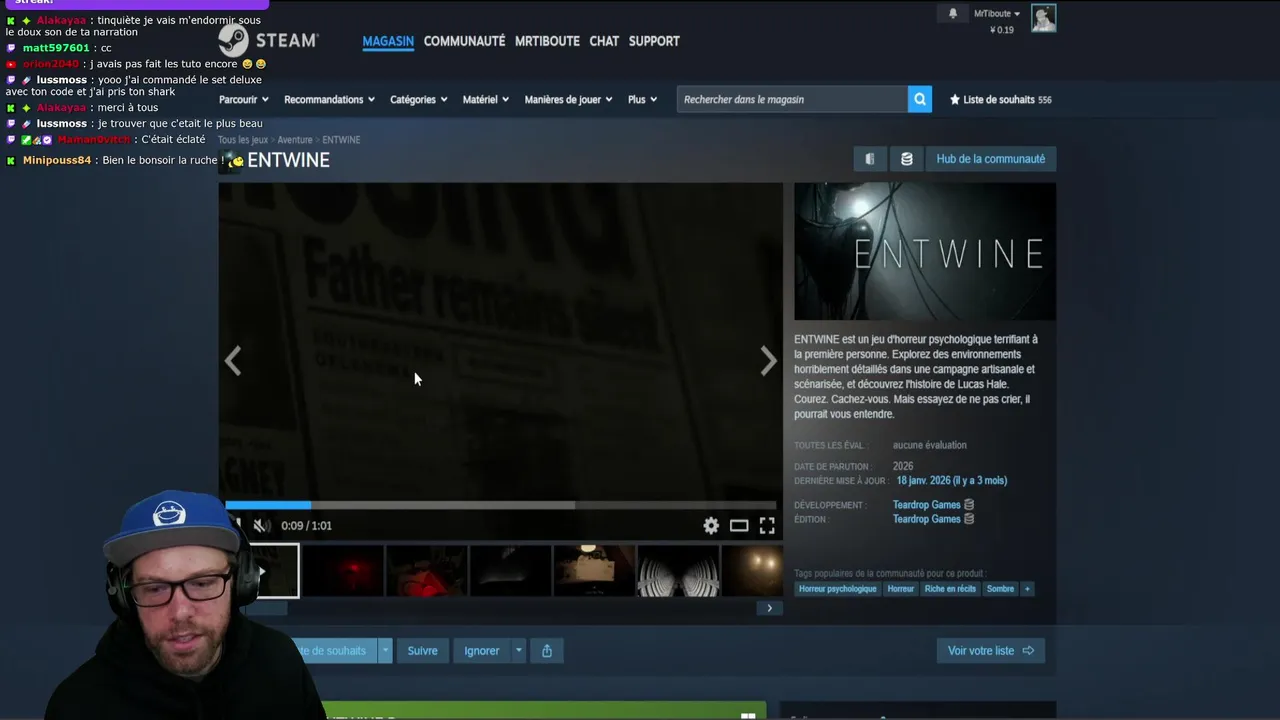Image resolution: width=1280 pixels, height=720 pixels.
Task: Select the tunnel ribs screenshot thumbnail
Action: (678, 571)
